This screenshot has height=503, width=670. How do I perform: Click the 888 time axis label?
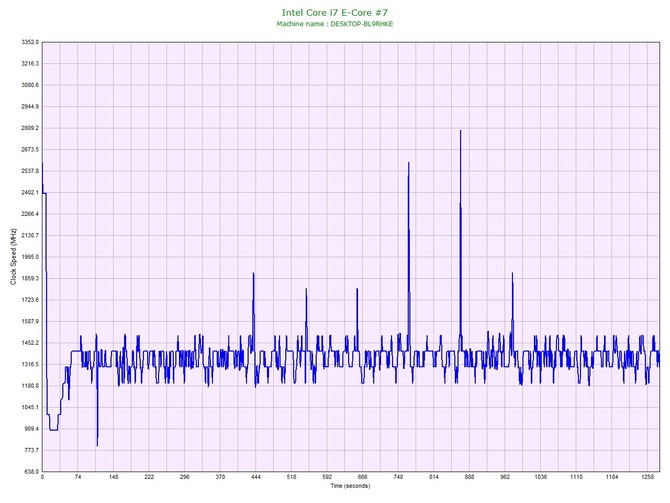470,477
